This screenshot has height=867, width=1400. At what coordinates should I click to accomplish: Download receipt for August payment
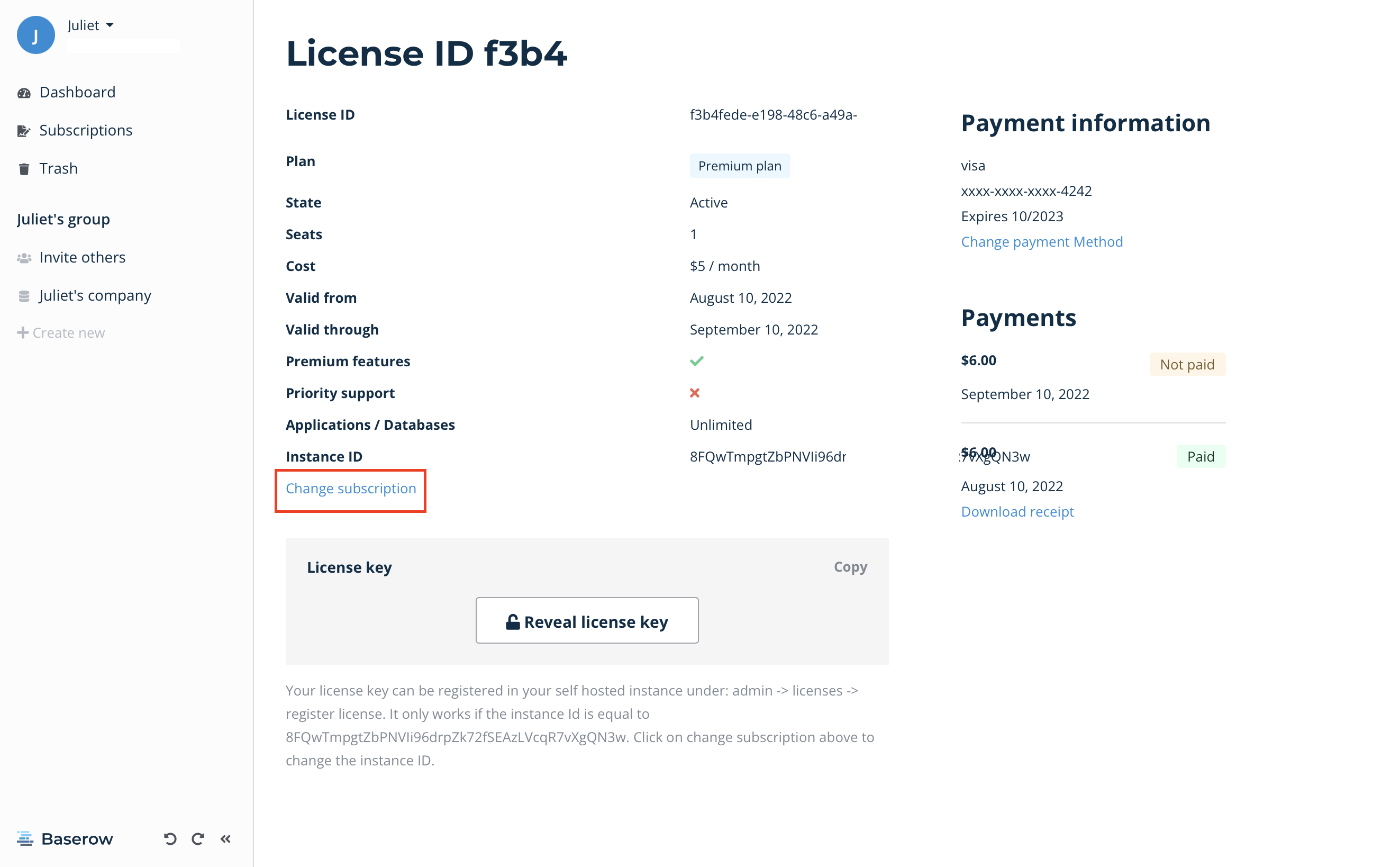pos(1016,511)
